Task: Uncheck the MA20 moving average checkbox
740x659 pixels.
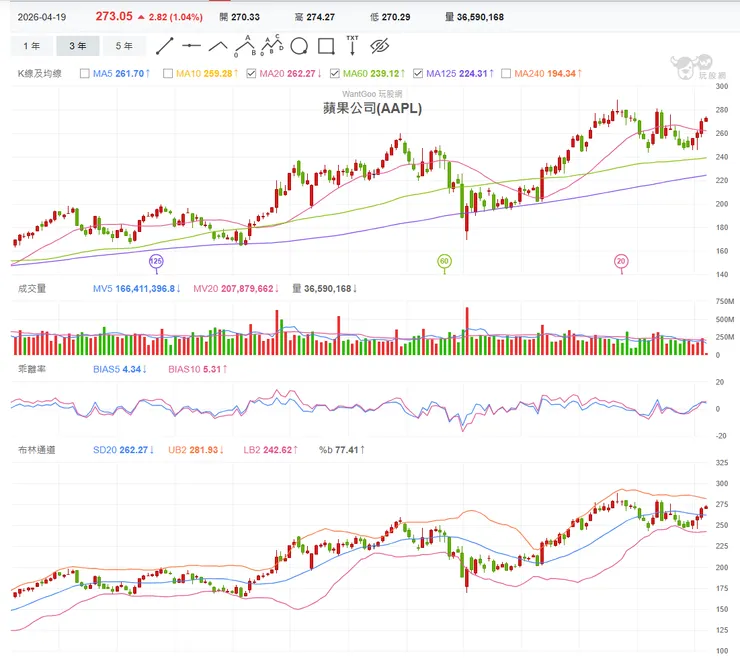Action: [x=251, y=73]
